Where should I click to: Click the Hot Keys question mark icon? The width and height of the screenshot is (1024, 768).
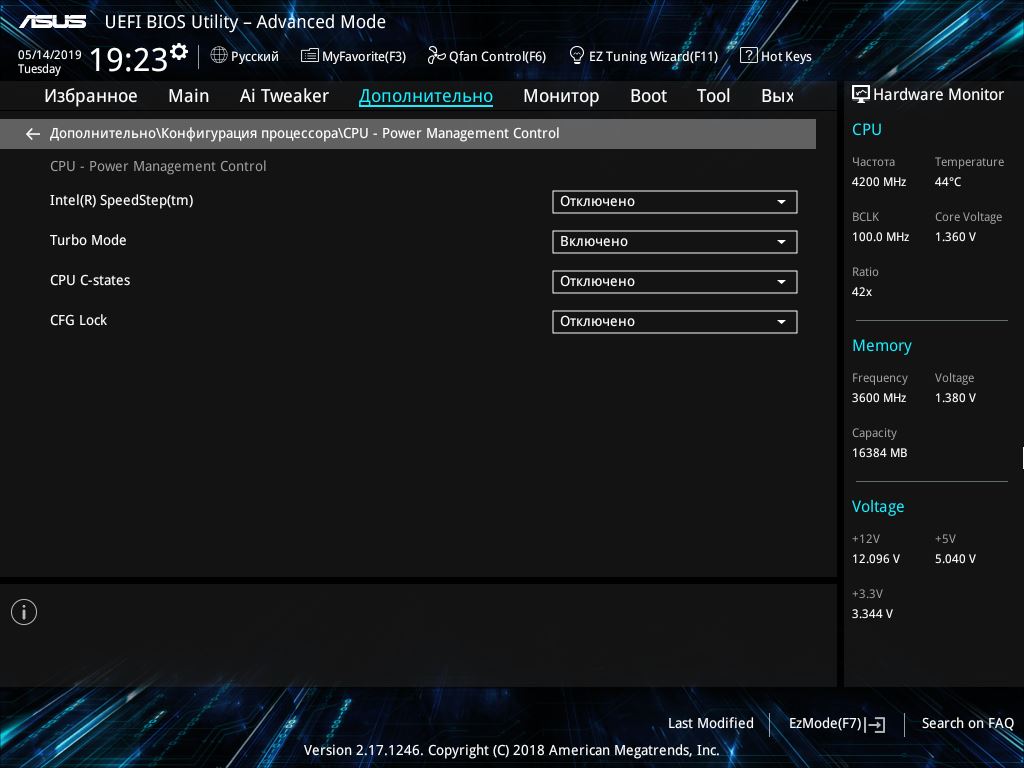pos(748,56)
